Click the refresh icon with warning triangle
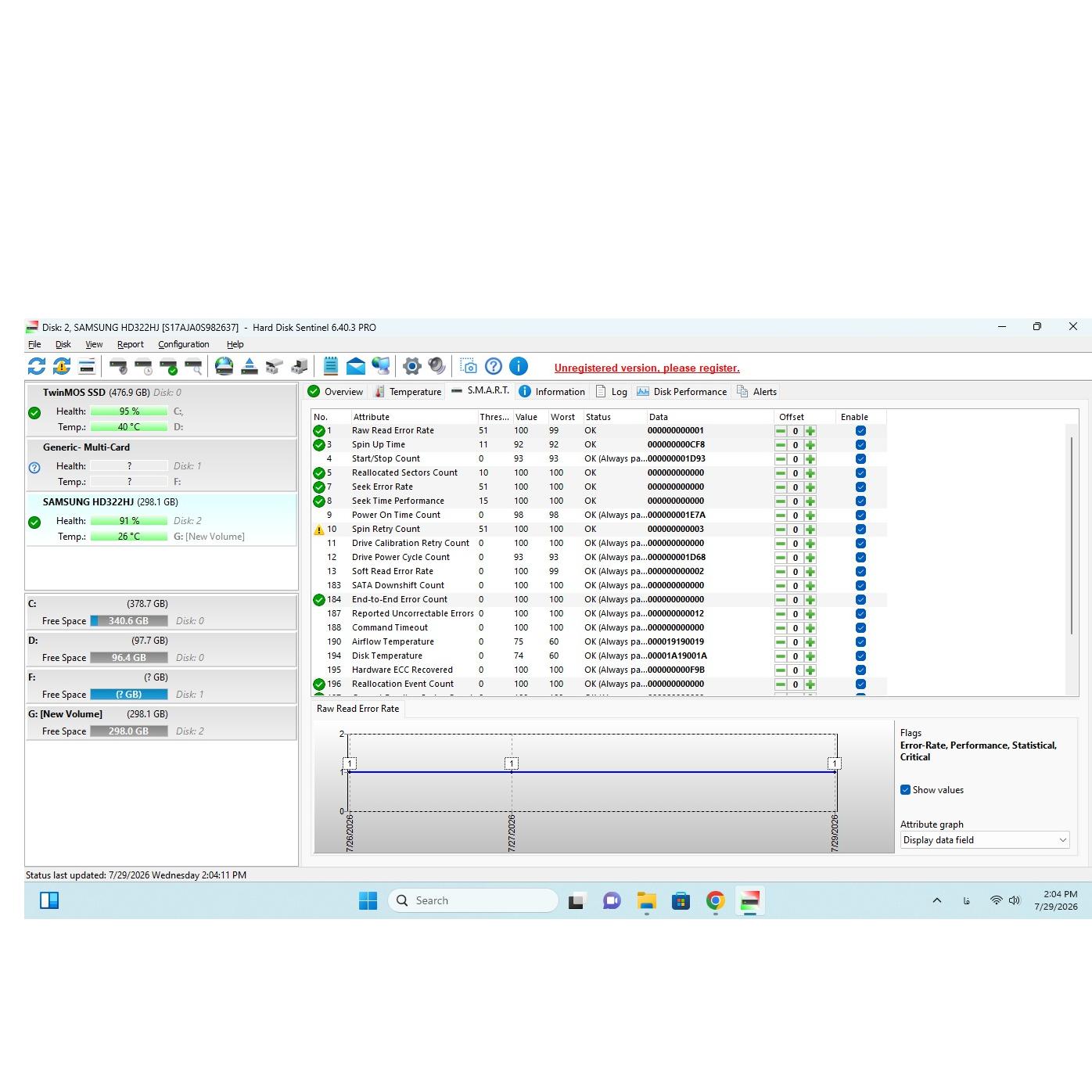The image size is (1092, 1092). pos(62,366)
